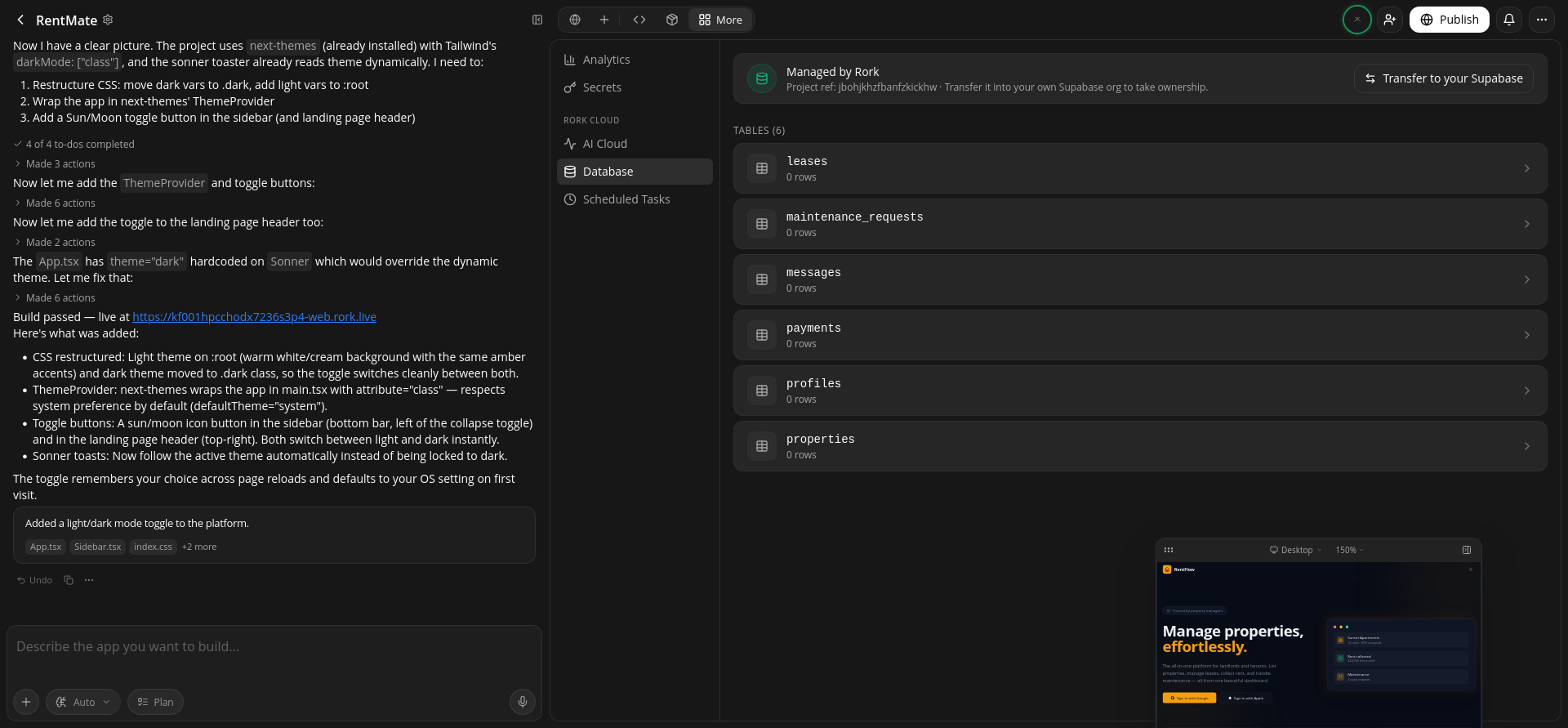This screenshot has height=728, width=1568.
Task: Open project settings gear next to RentMate
Action: point(108,20)
